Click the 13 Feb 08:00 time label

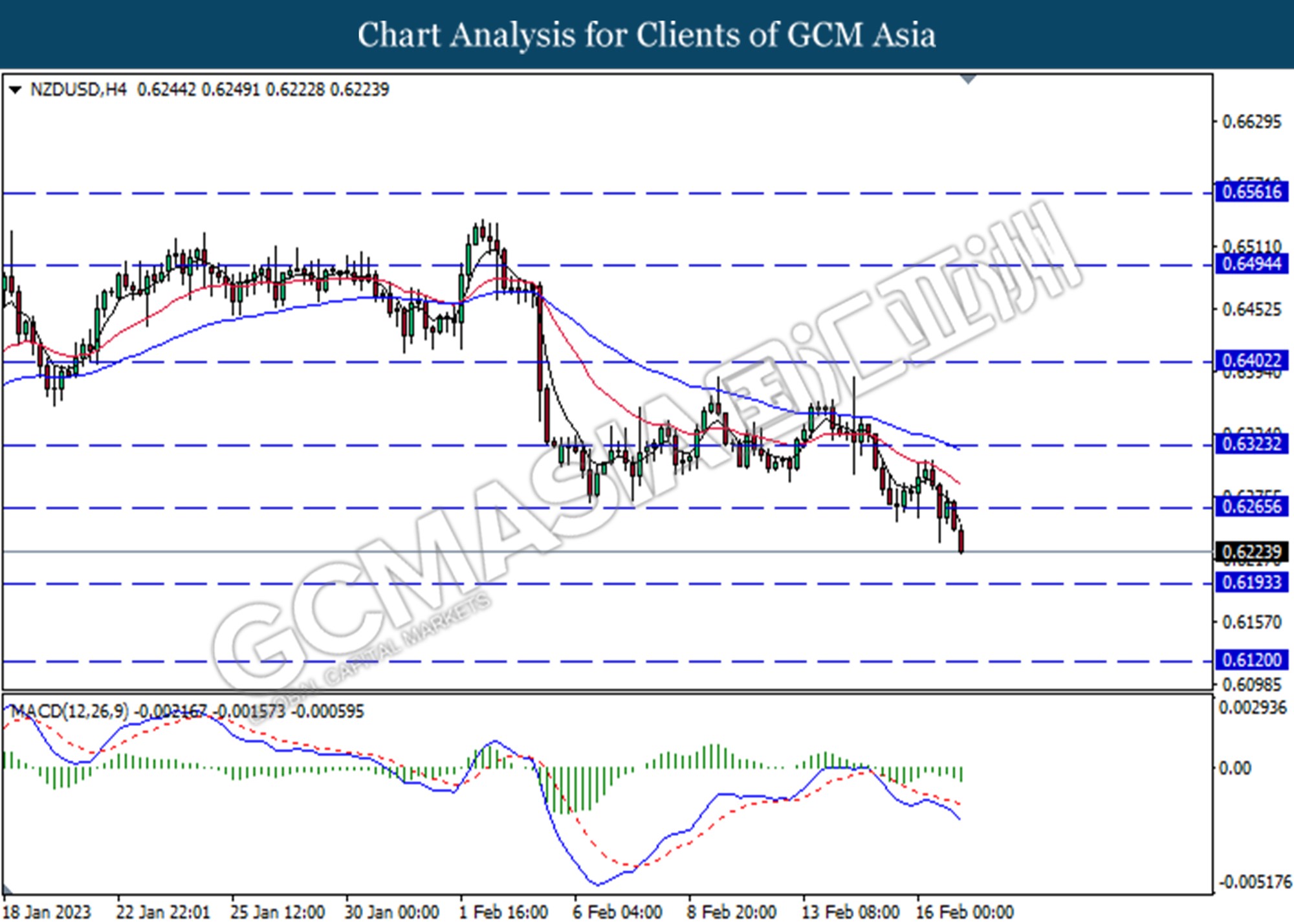pyautogui.click(x=850, y=912)
